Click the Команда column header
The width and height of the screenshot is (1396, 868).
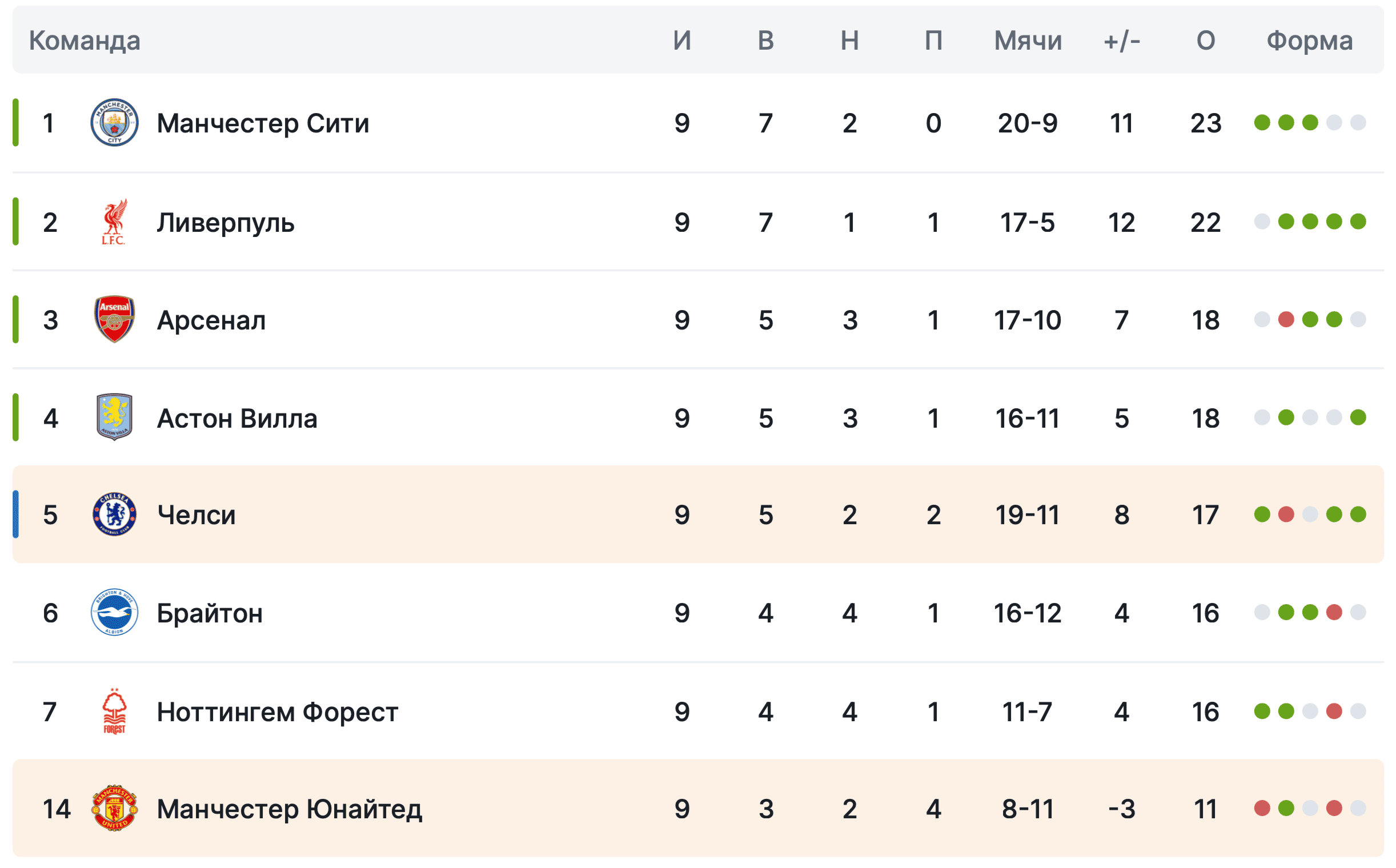[x=85, y=41]
